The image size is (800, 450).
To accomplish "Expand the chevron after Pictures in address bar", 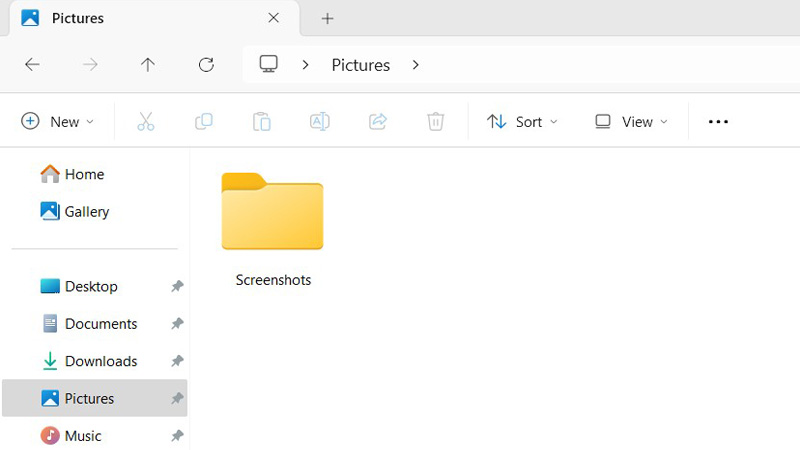I will (416, 65).
